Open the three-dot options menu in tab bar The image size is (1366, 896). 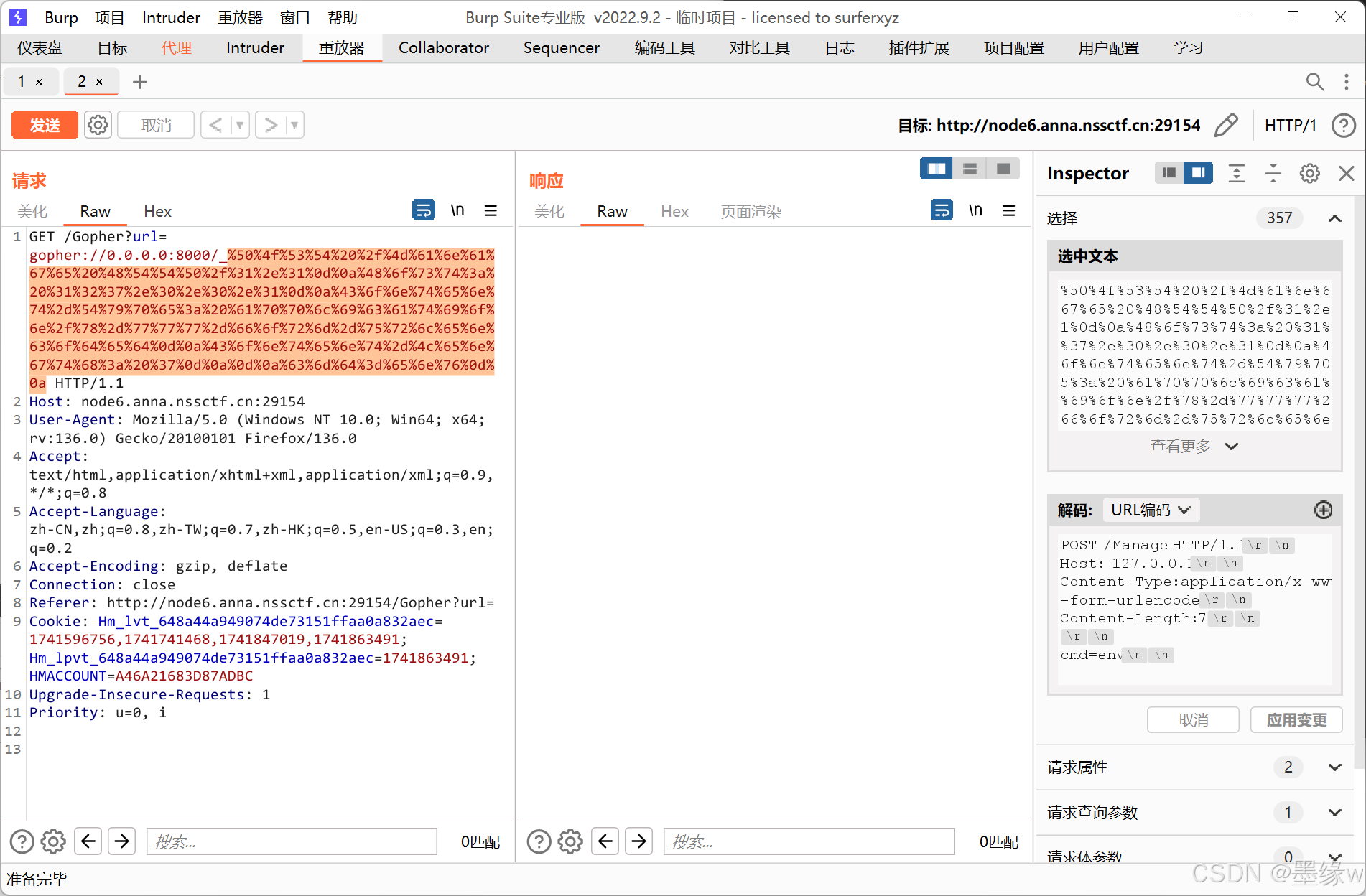[x=1346, y=82]
